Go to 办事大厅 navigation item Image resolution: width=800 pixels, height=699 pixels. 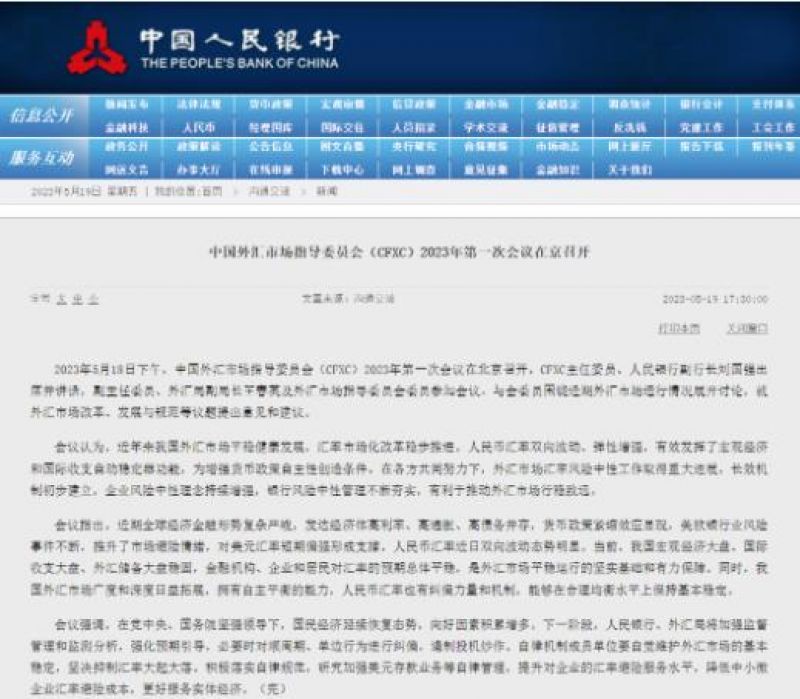[x=198, y=170]
